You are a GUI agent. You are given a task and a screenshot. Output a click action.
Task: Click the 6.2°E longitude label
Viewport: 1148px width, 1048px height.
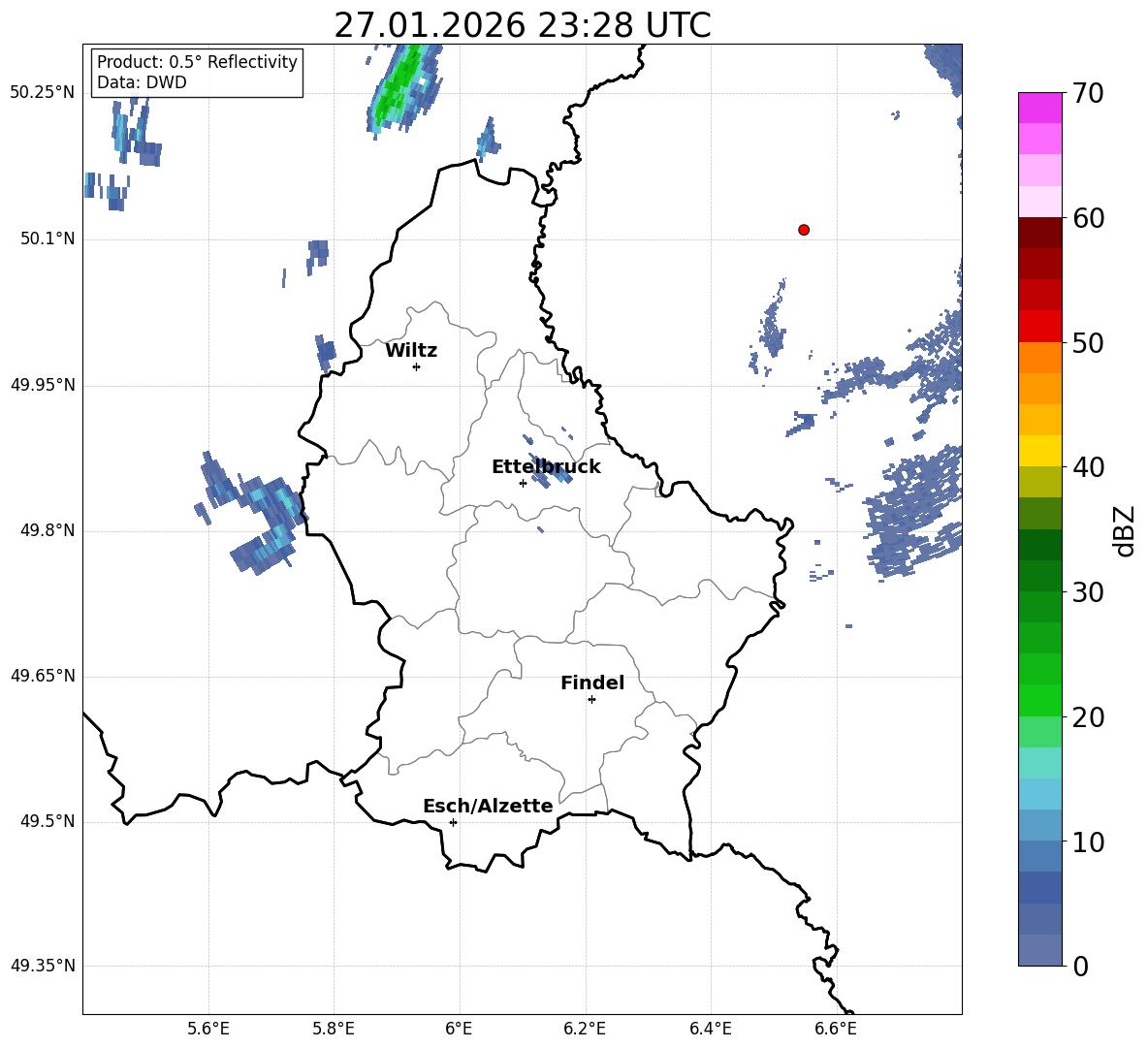585,1029
